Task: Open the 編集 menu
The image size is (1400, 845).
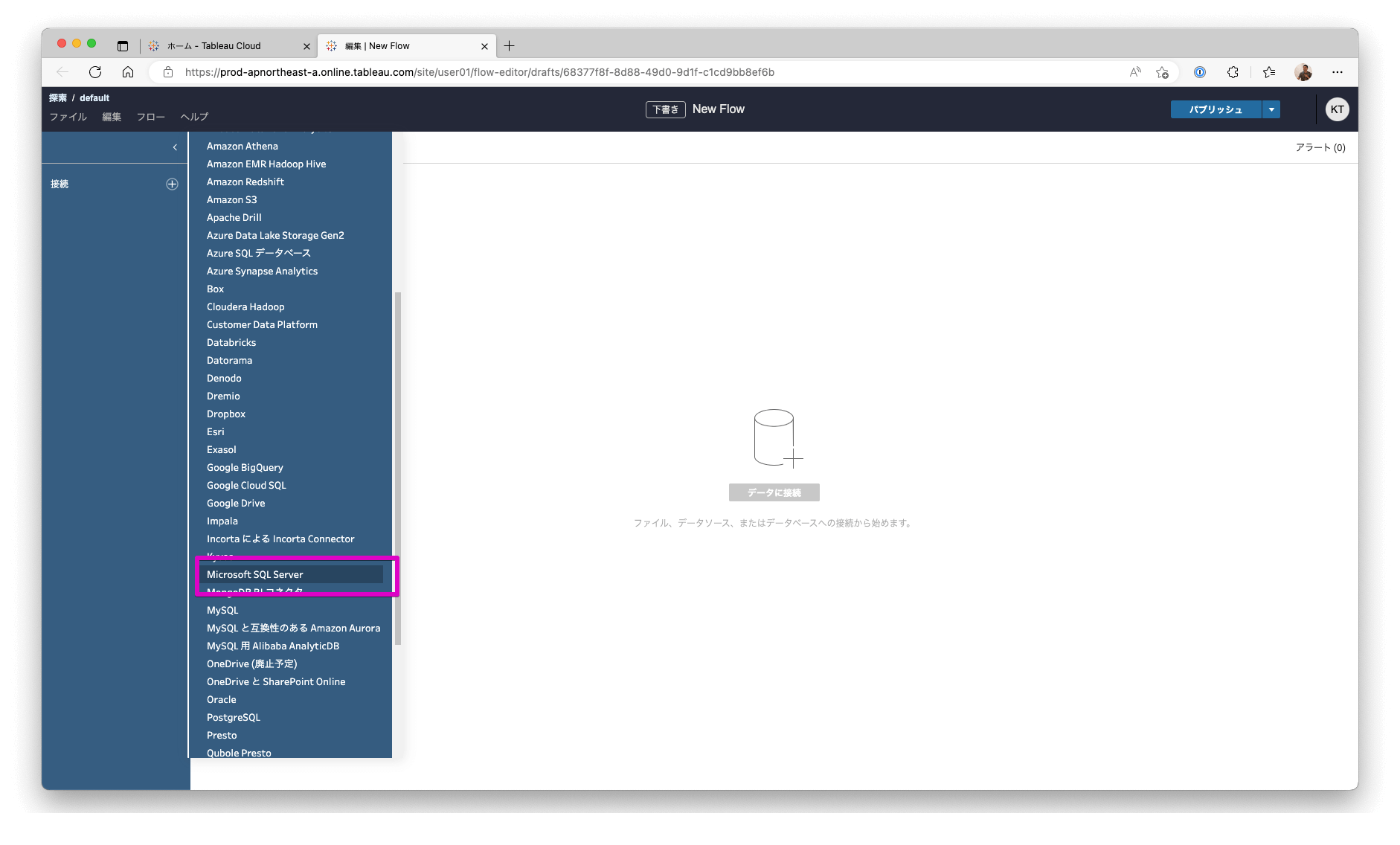Action: 112,117
